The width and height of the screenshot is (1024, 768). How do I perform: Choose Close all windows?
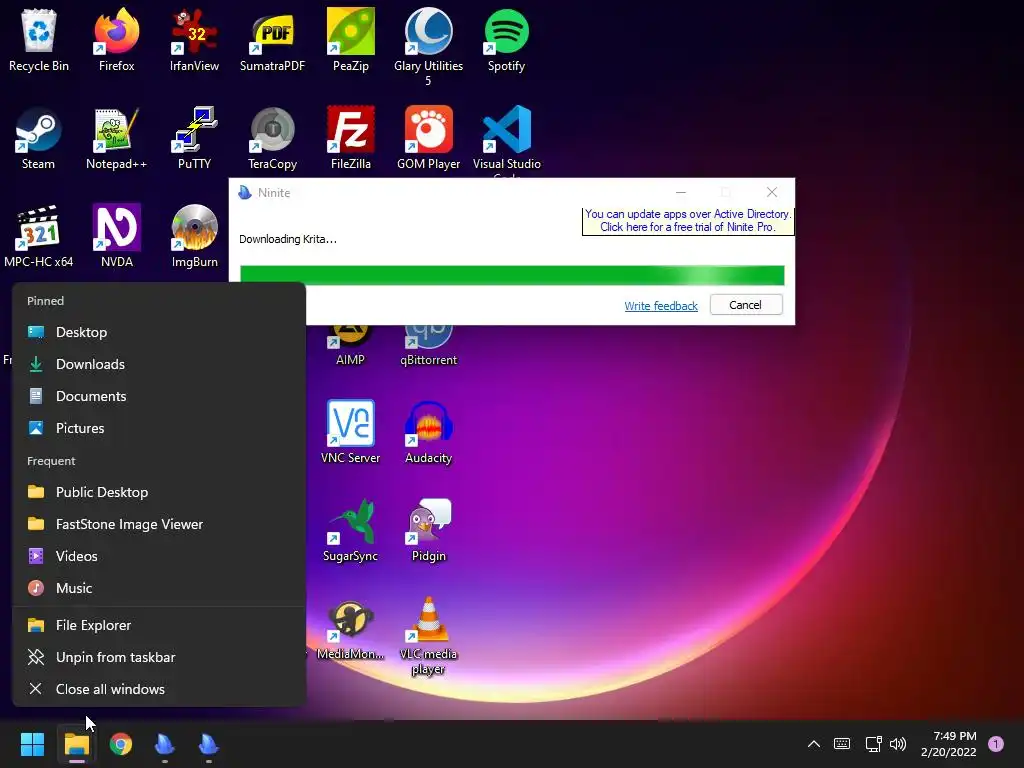159,690
